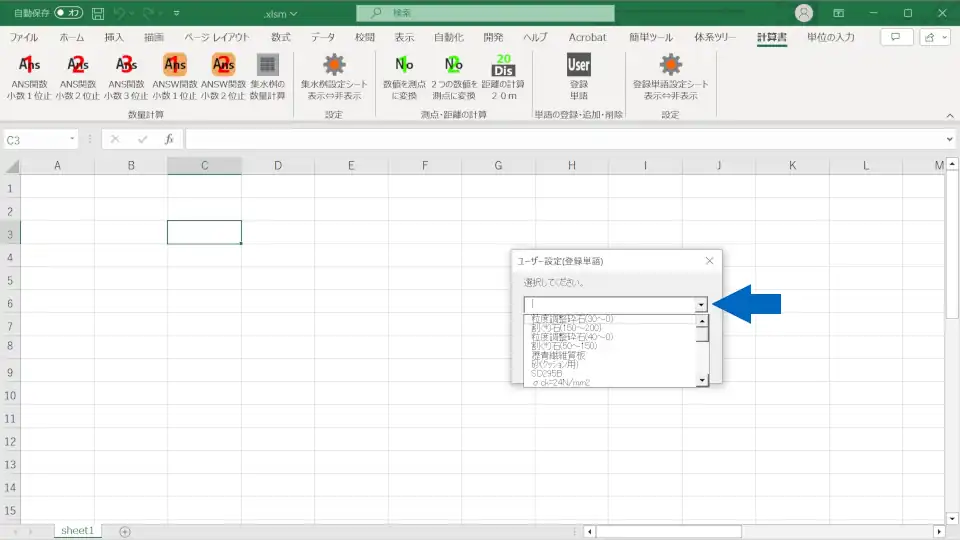Run ANS関数 小数2位止 quantity function
This screenshot has height=540, width=960.
[x=78, y=77]
